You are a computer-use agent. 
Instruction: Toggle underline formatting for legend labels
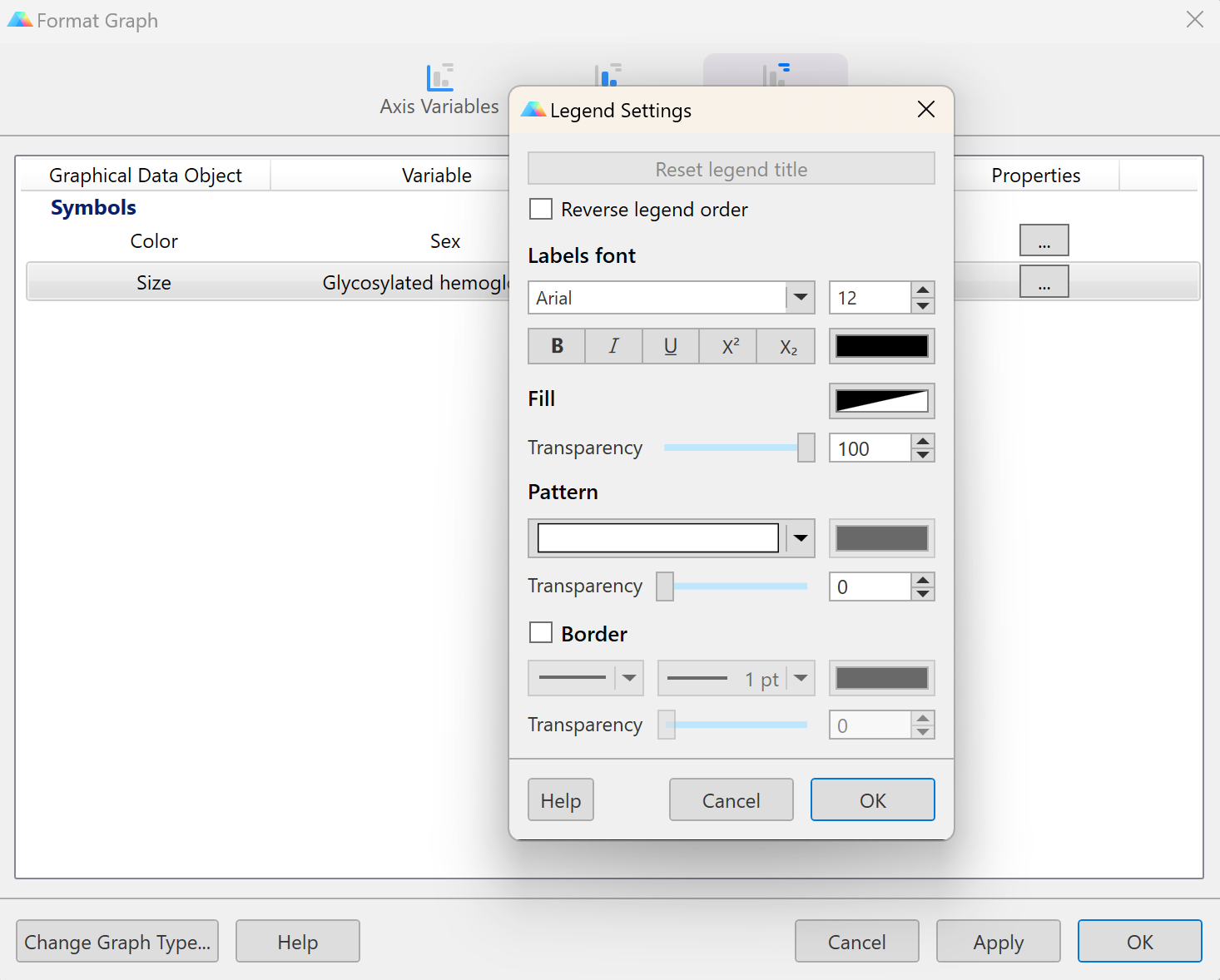coord(671,346)
